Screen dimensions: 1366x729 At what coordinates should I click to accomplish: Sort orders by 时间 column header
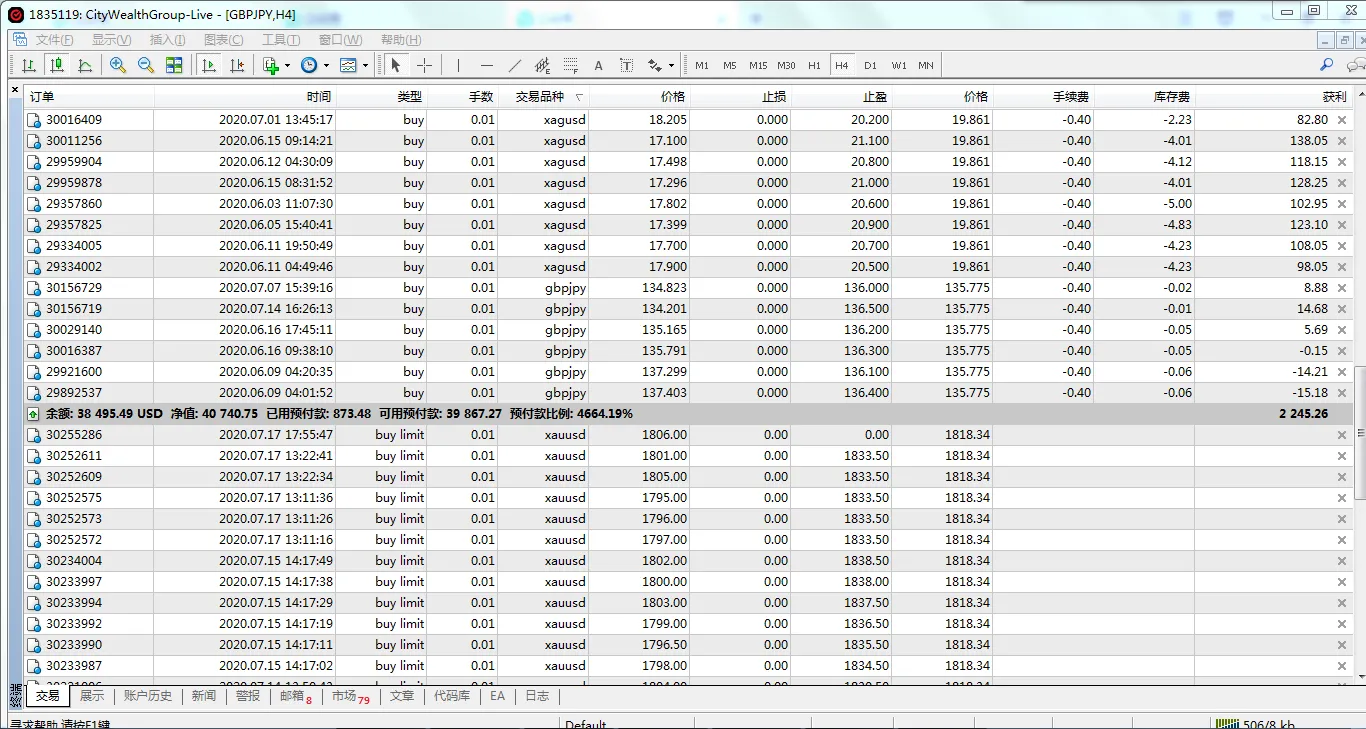tap(245, 97)
